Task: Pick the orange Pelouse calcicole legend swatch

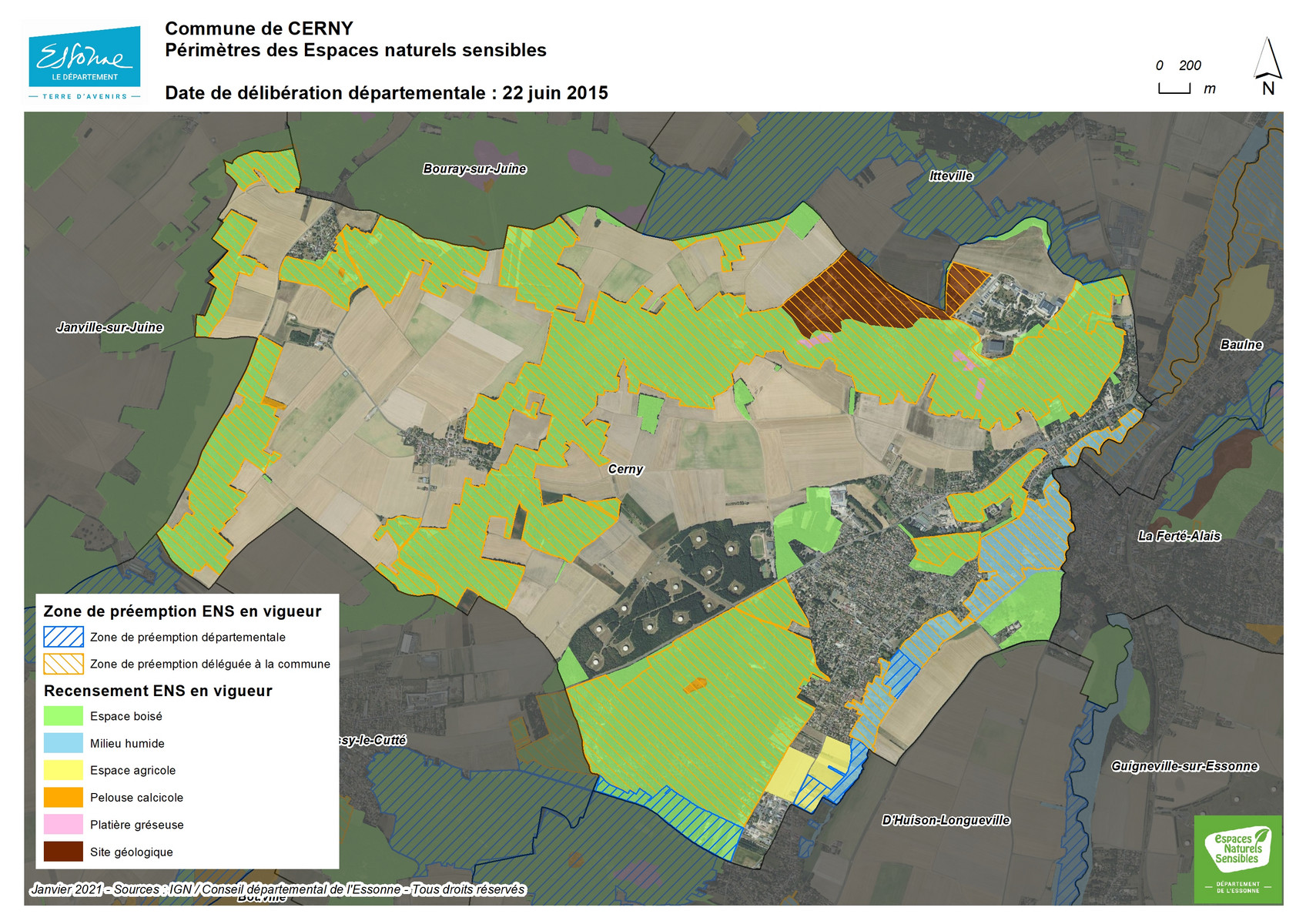Action: 63,798
